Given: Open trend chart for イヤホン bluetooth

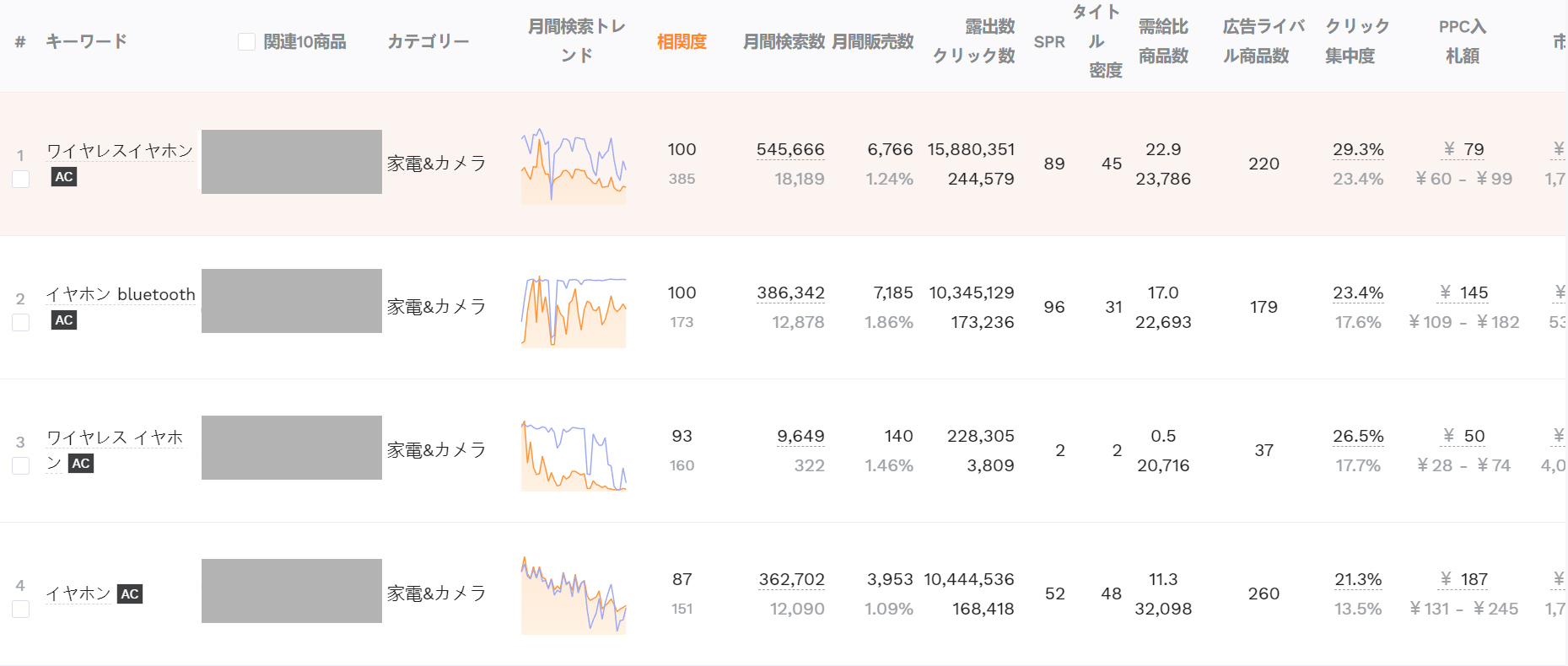Looking at the screenshot, I should coord(574,310).
